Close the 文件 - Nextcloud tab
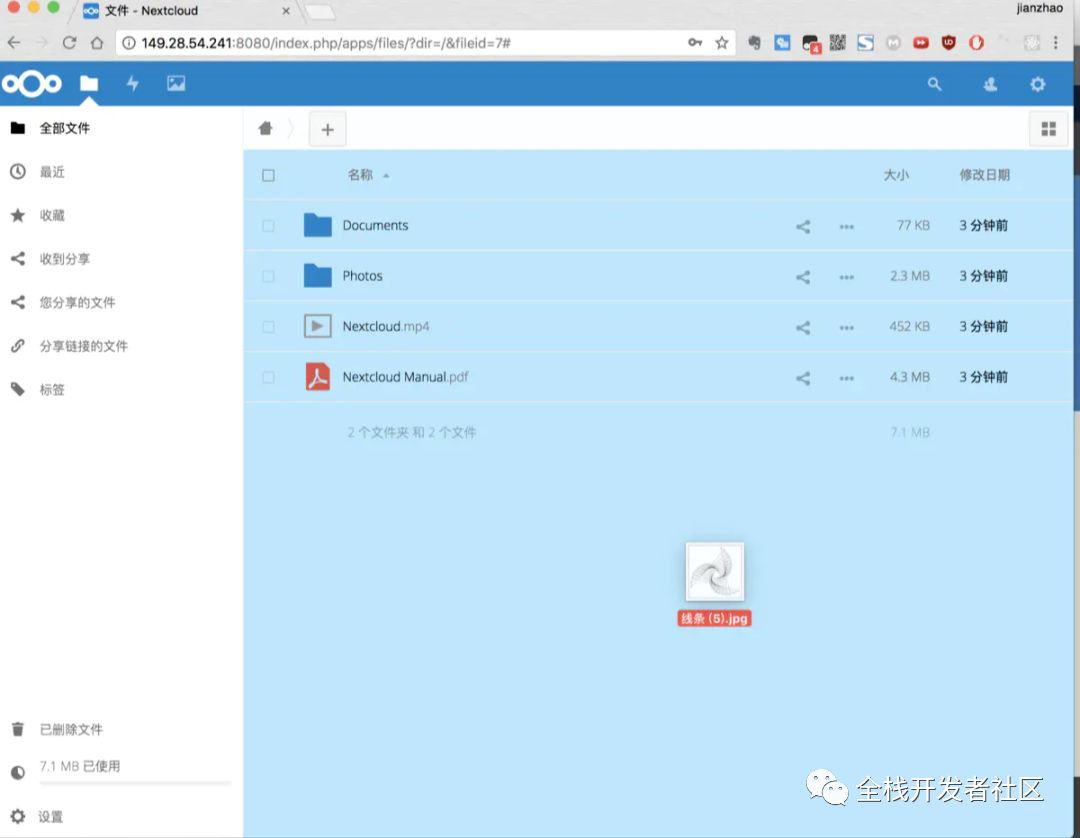This screenshot has width=1080, height=838. point(286,11)
